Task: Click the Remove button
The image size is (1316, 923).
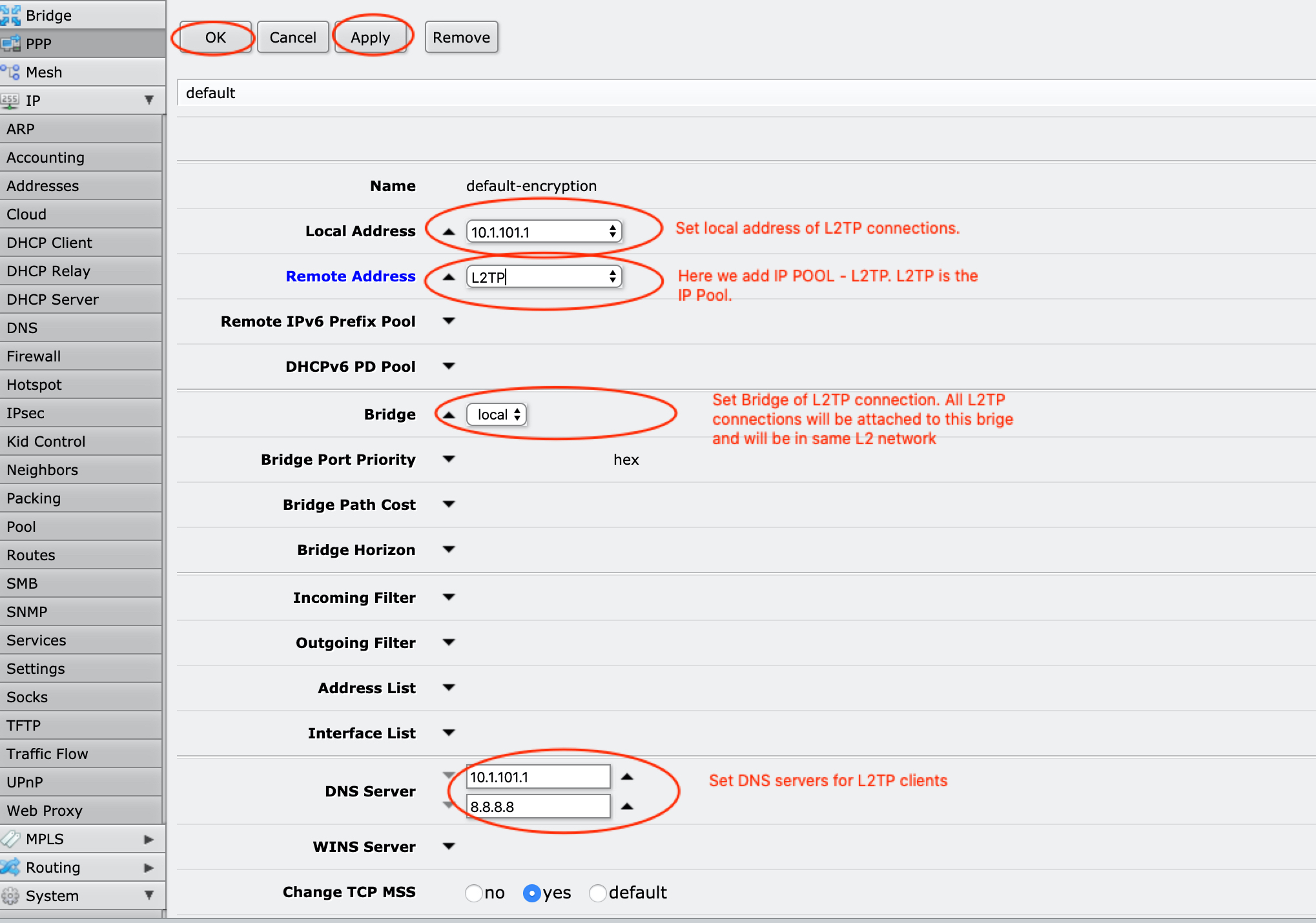Action: point(461,37)
